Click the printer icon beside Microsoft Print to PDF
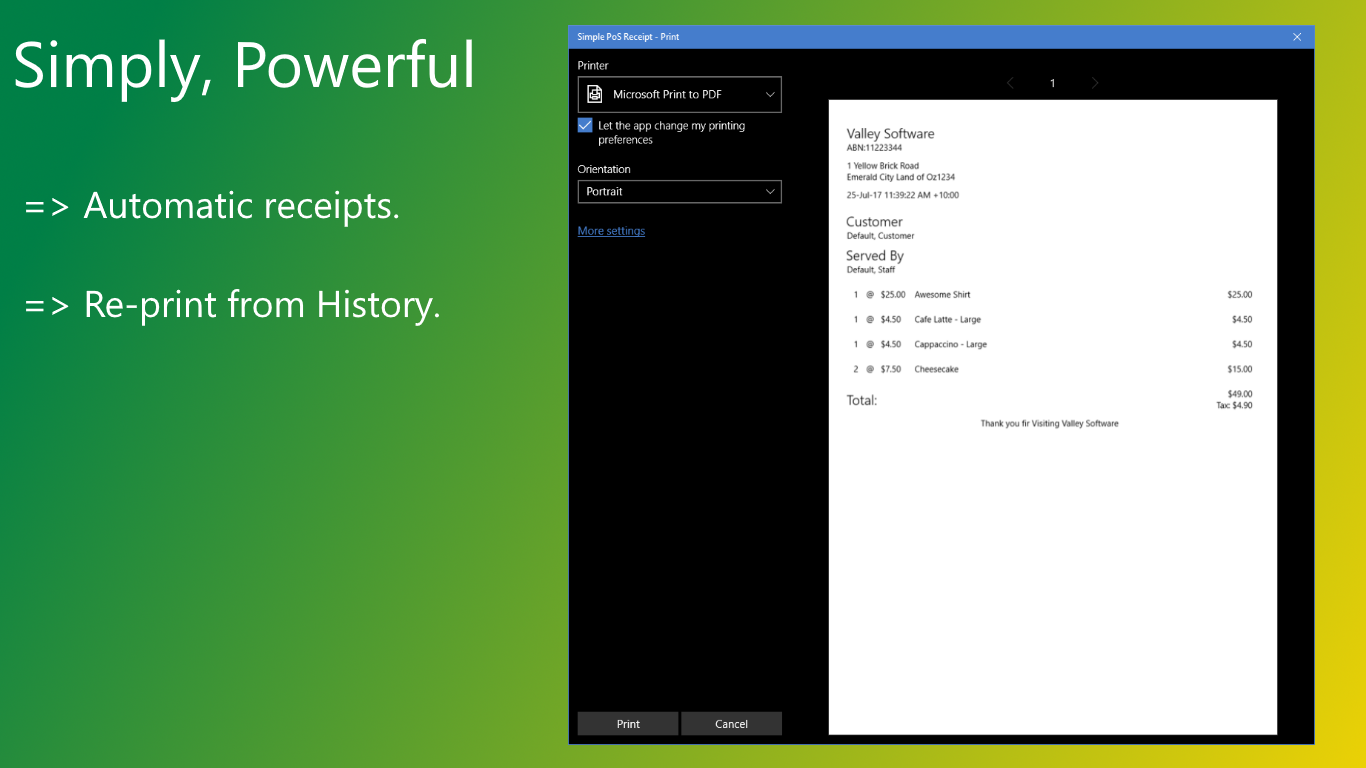This screenshot has height=768, width=1366. 595,94
